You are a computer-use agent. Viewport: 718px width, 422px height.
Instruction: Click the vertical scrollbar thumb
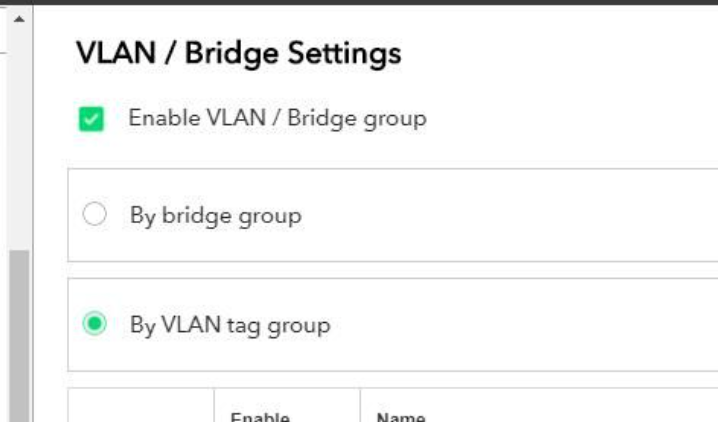pyautogui.click(x=19, y=330)
